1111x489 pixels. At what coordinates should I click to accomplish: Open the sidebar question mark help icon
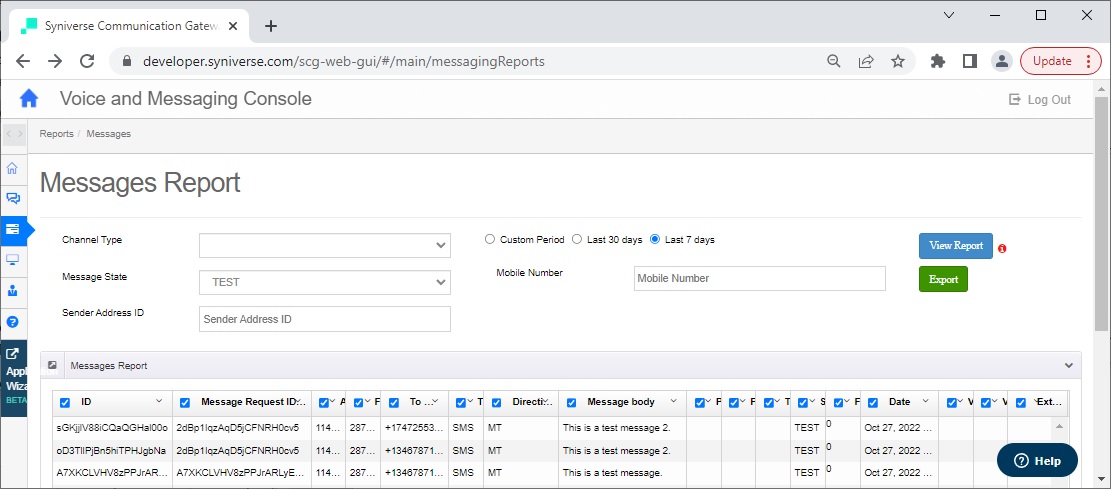[12, 322]
